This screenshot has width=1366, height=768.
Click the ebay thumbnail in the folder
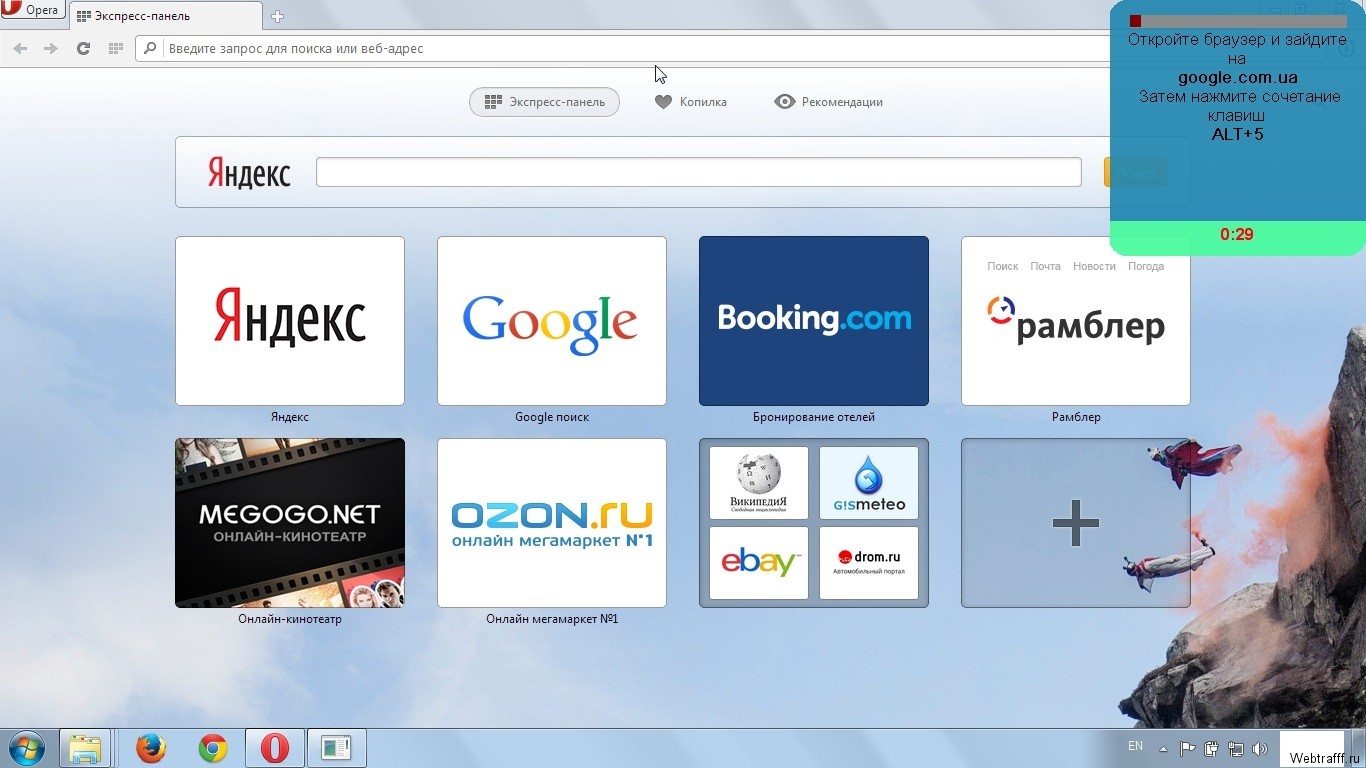pyautogui.click(x=759, y=563)
